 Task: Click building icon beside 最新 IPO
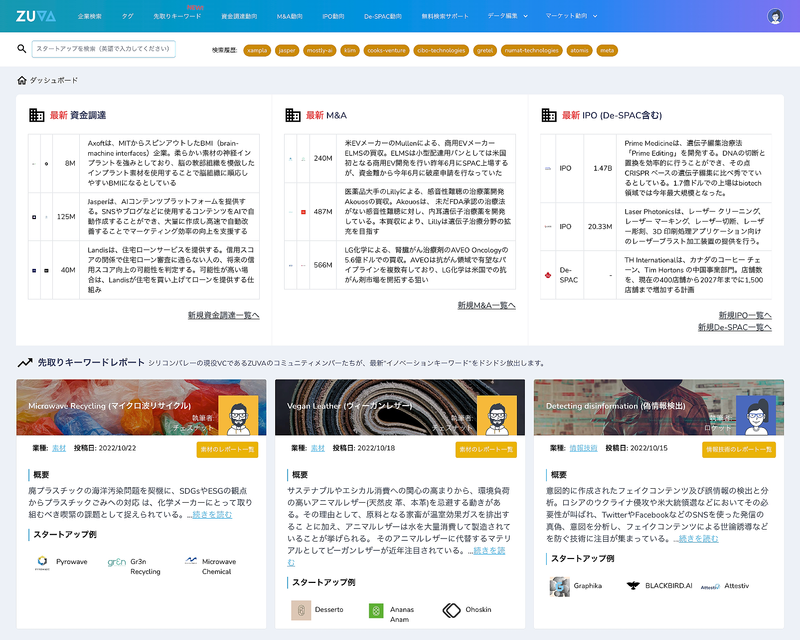(549, 115)
